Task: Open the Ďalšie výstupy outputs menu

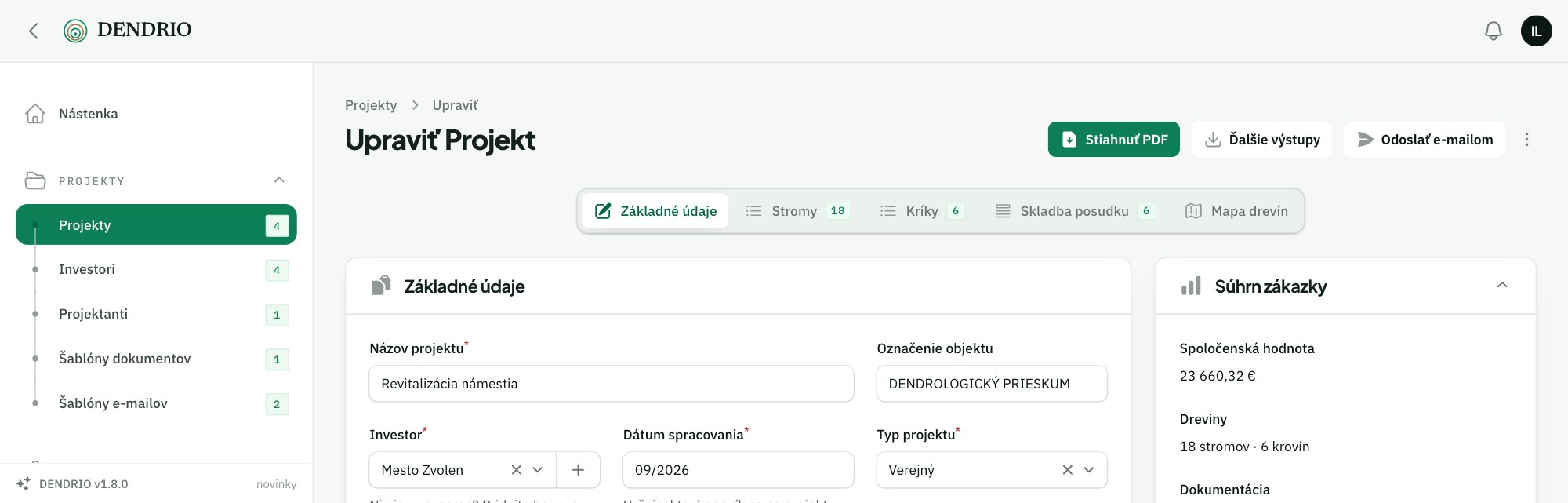Action: (1262, 140)
